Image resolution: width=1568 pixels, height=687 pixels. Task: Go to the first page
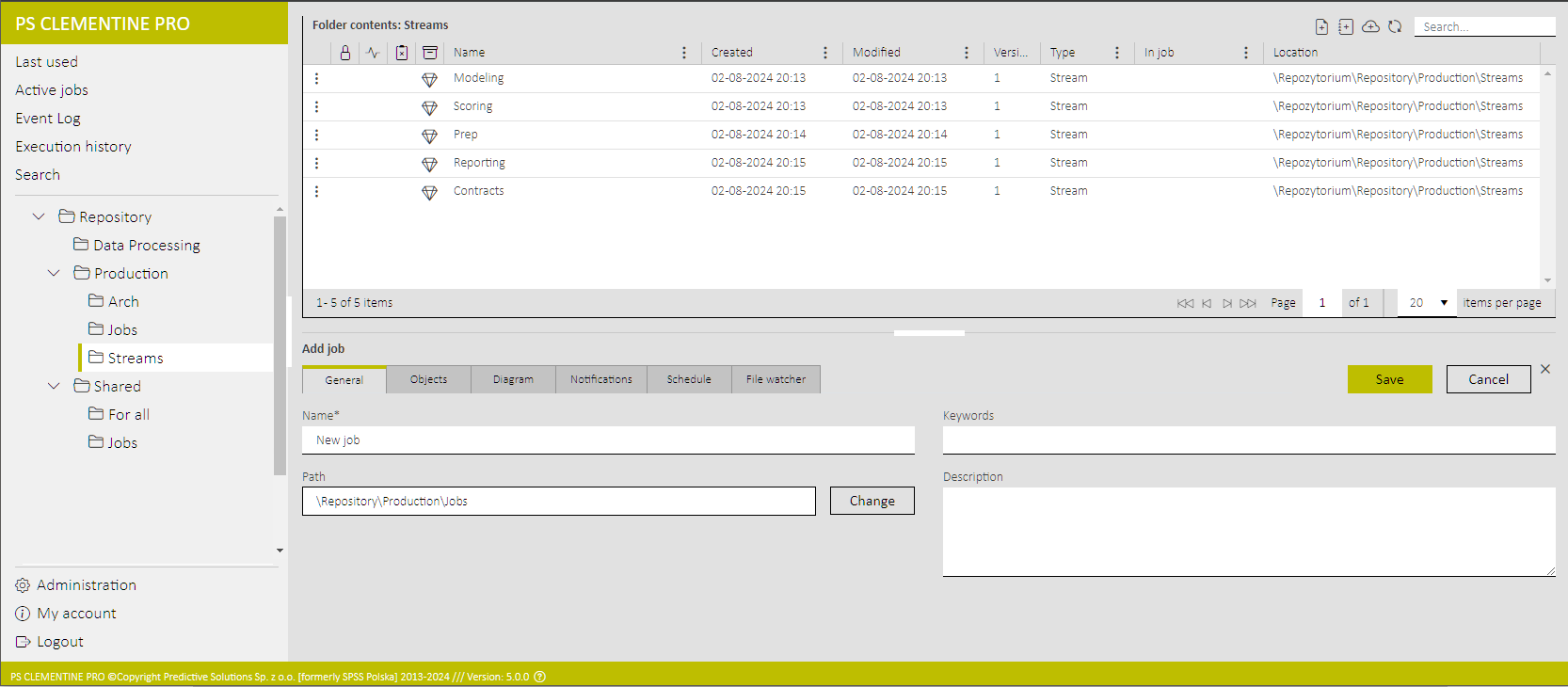point(1185,303)
